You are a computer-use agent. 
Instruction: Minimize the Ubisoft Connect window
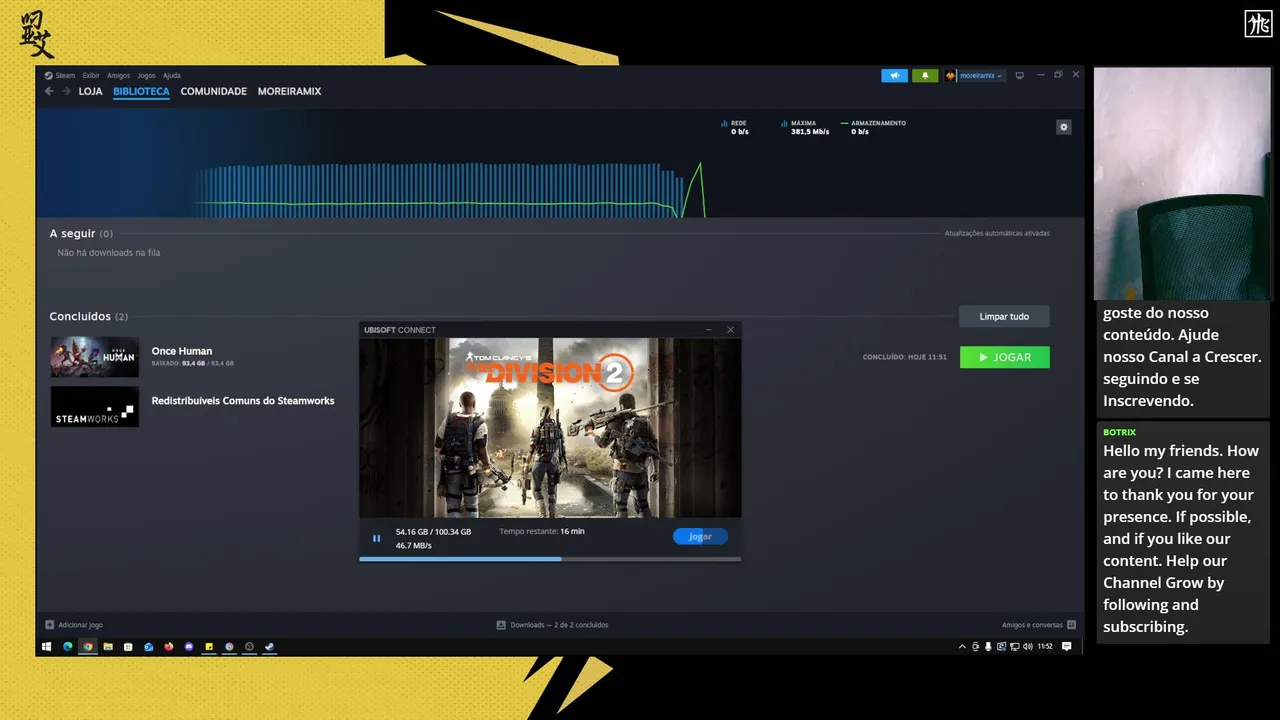[x=709, y=330]
